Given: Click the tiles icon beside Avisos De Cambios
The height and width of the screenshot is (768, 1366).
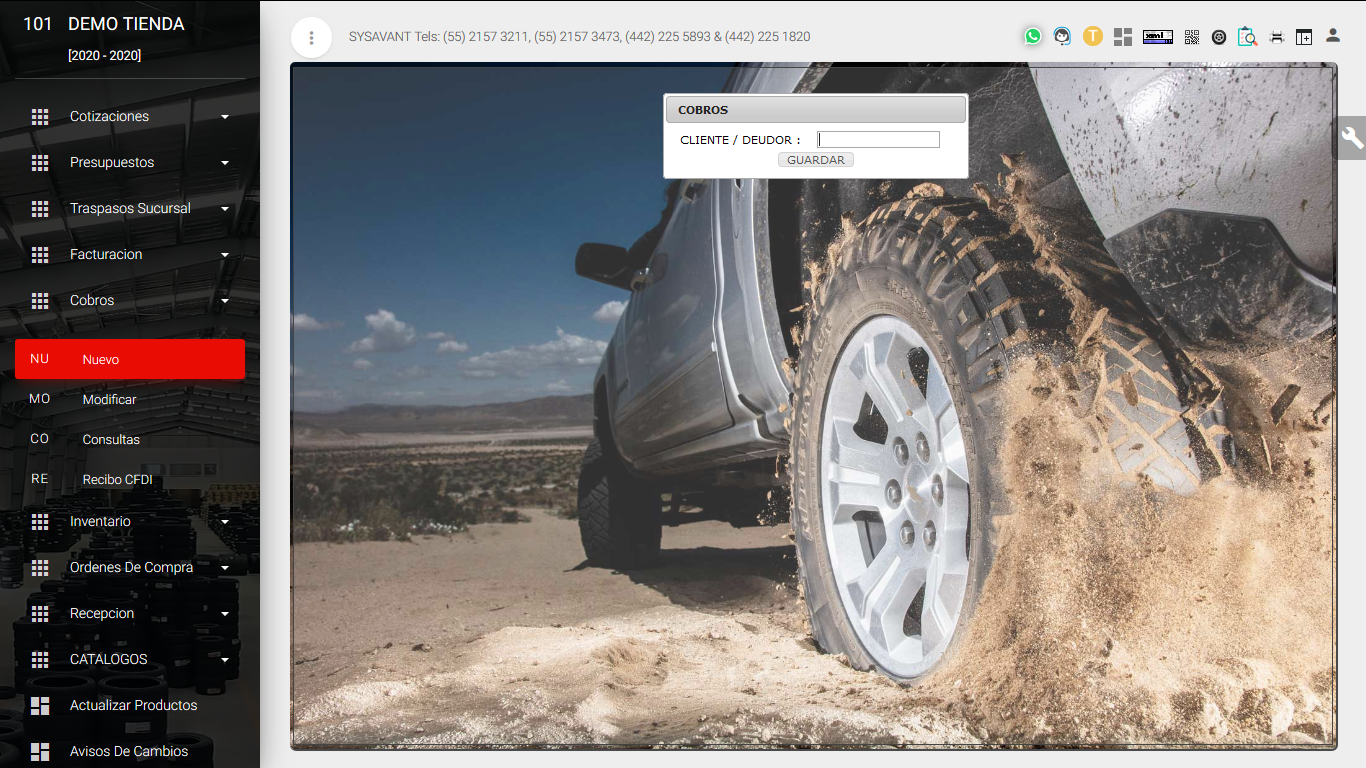Looking at the screenshot, I should coord(40,752).
